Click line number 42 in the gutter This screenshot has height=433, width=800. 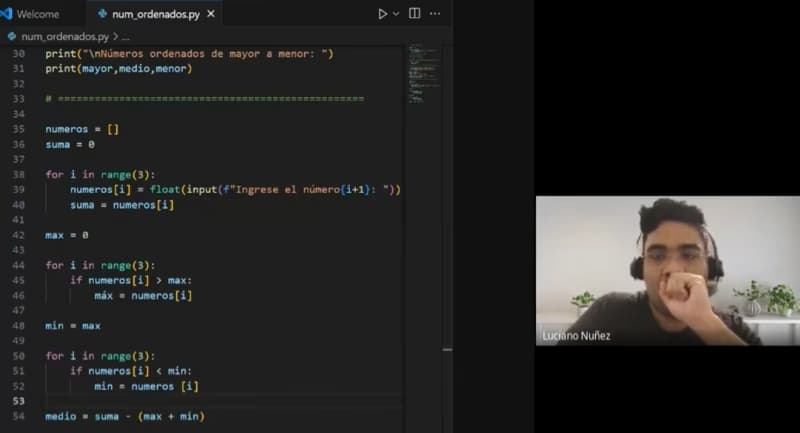point(18,235)
